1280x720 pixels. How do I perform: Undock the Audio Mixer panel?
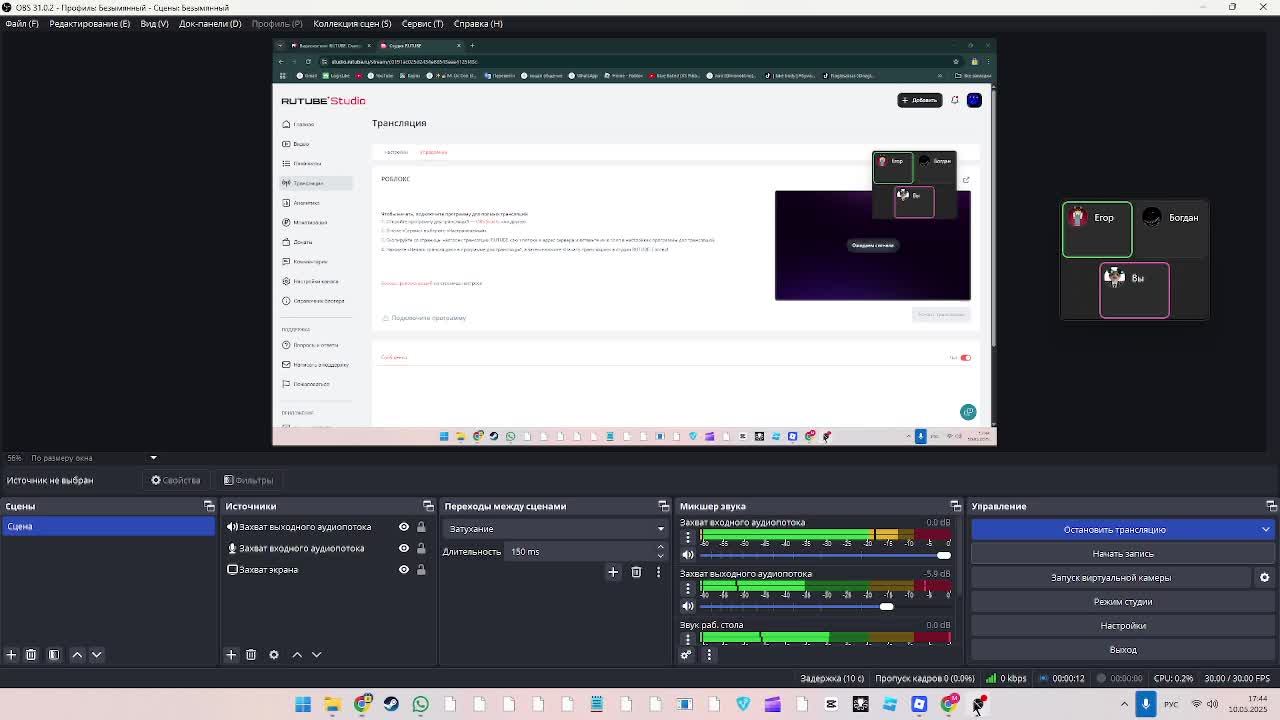[955, 506]
